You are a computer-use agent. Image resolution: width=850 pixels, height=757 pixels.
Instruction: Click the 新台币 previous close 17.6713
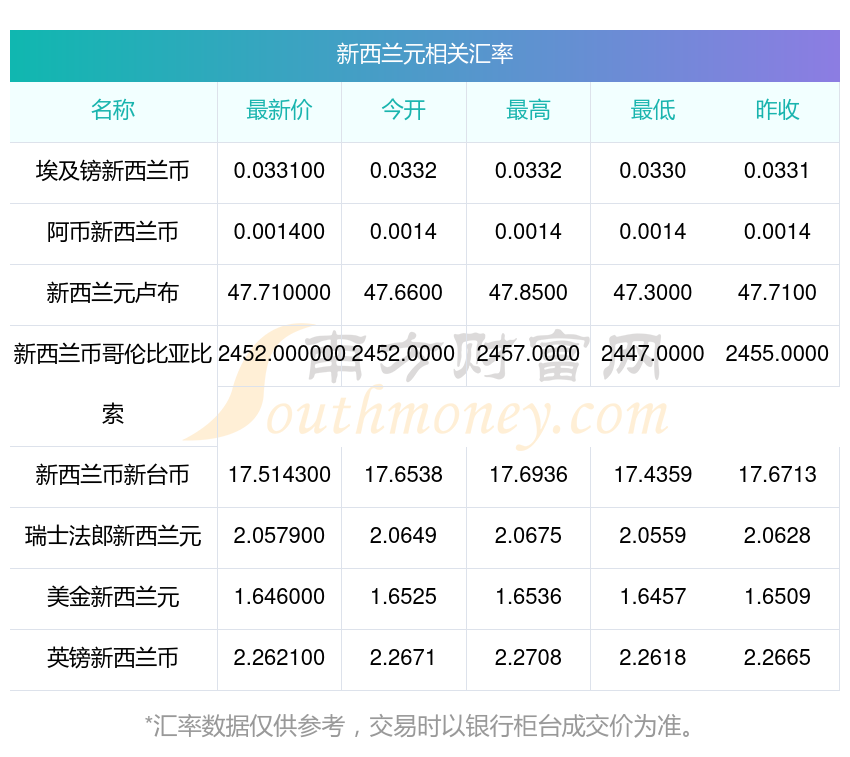[777, 475]
